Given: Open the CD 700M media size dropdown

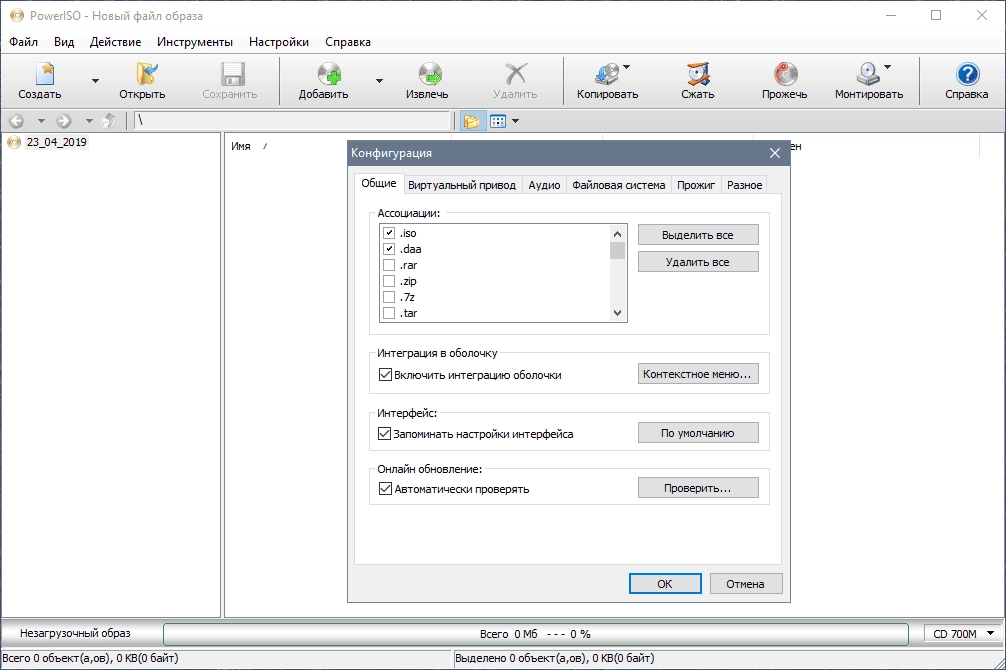Looking at the screenshot, I should (x=964, y=634).
